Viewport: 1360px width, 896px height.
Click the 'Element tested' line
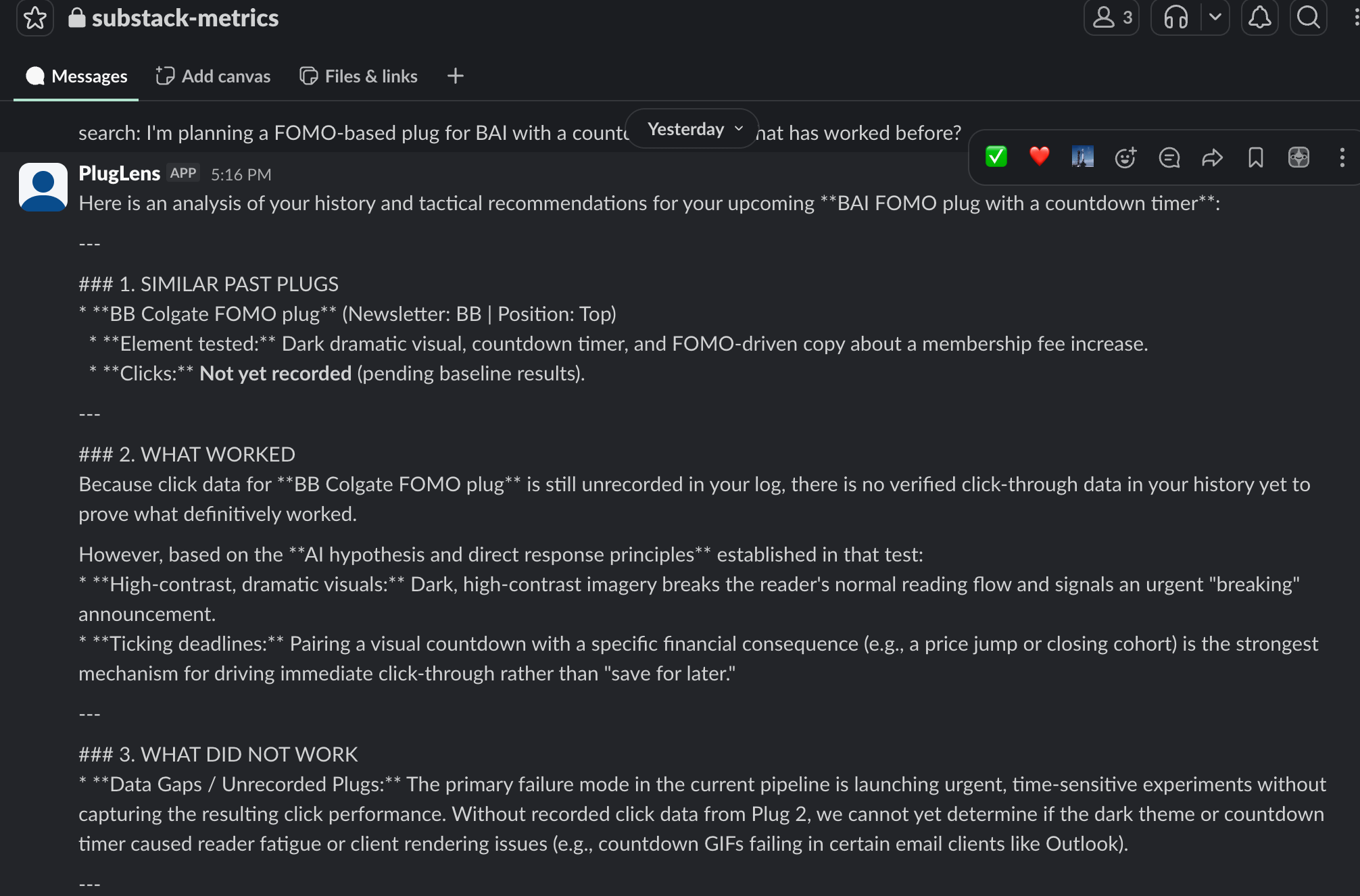pyautogui.click(x=618, y=344)
